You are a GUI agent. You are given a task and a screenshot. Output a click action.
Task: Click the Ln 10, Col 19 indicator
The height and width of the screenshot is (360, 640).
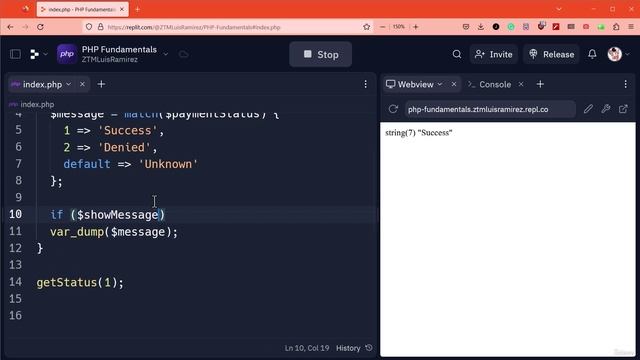tap(307, 348)
